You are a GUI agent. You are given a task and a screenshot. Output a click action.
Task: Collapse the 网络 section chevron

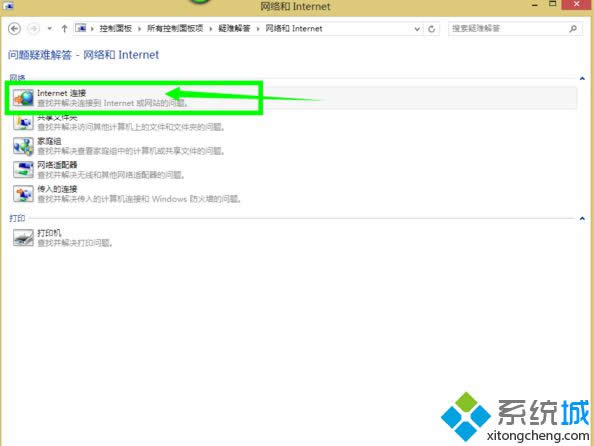click(582, 78)
